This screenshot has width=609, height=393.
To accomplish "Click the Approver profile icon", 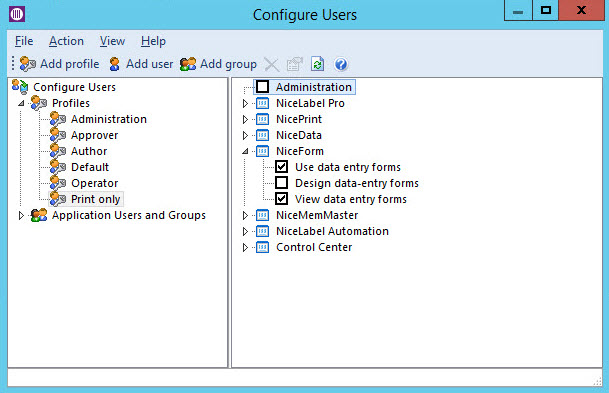I will point(58,135).
